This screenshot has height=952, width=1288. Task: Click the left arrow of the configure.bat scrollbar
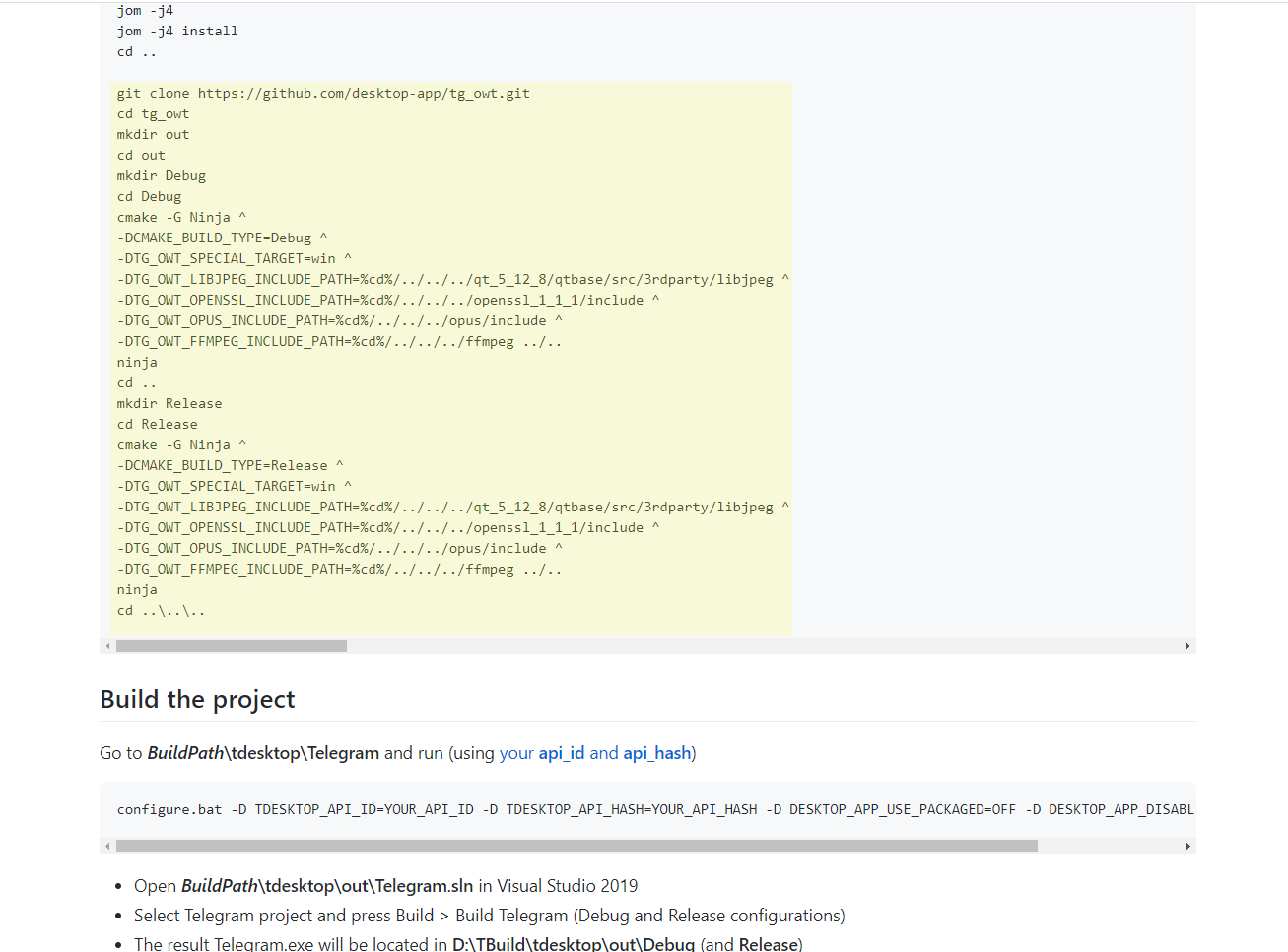coord(107,846)
